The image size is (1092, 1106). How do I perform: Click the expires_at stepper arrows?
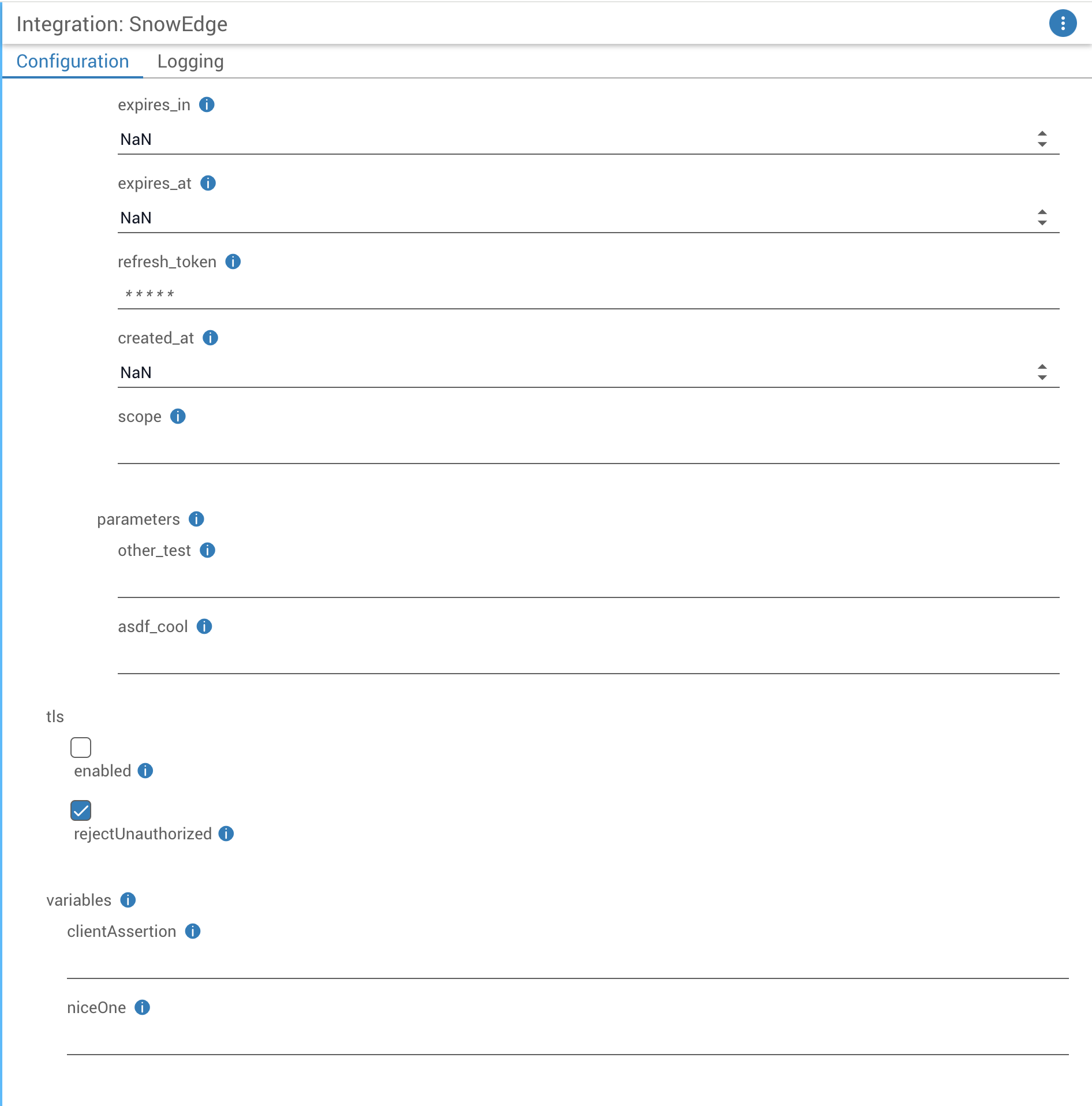coord(1042,218)
